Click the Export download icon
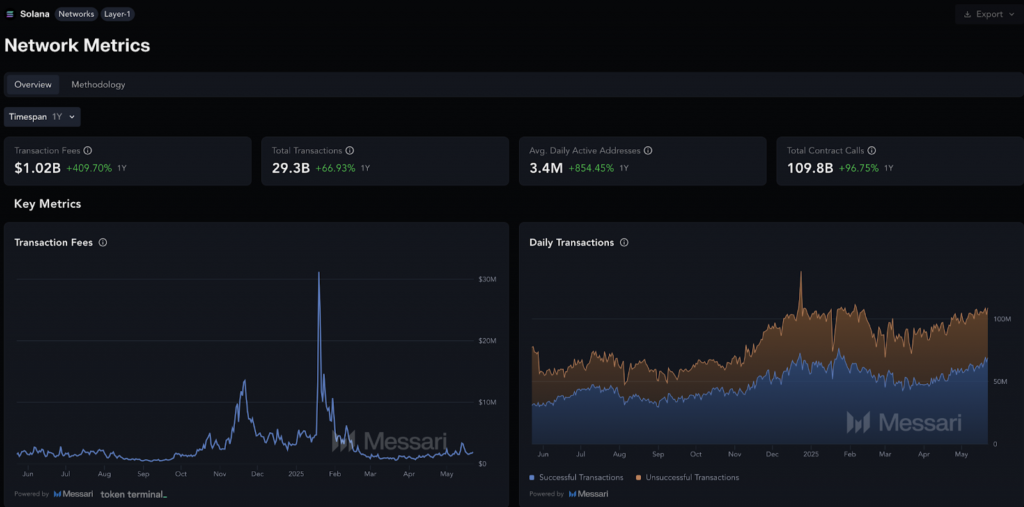This screenshot has width=1024, height=507. (967, 15)
